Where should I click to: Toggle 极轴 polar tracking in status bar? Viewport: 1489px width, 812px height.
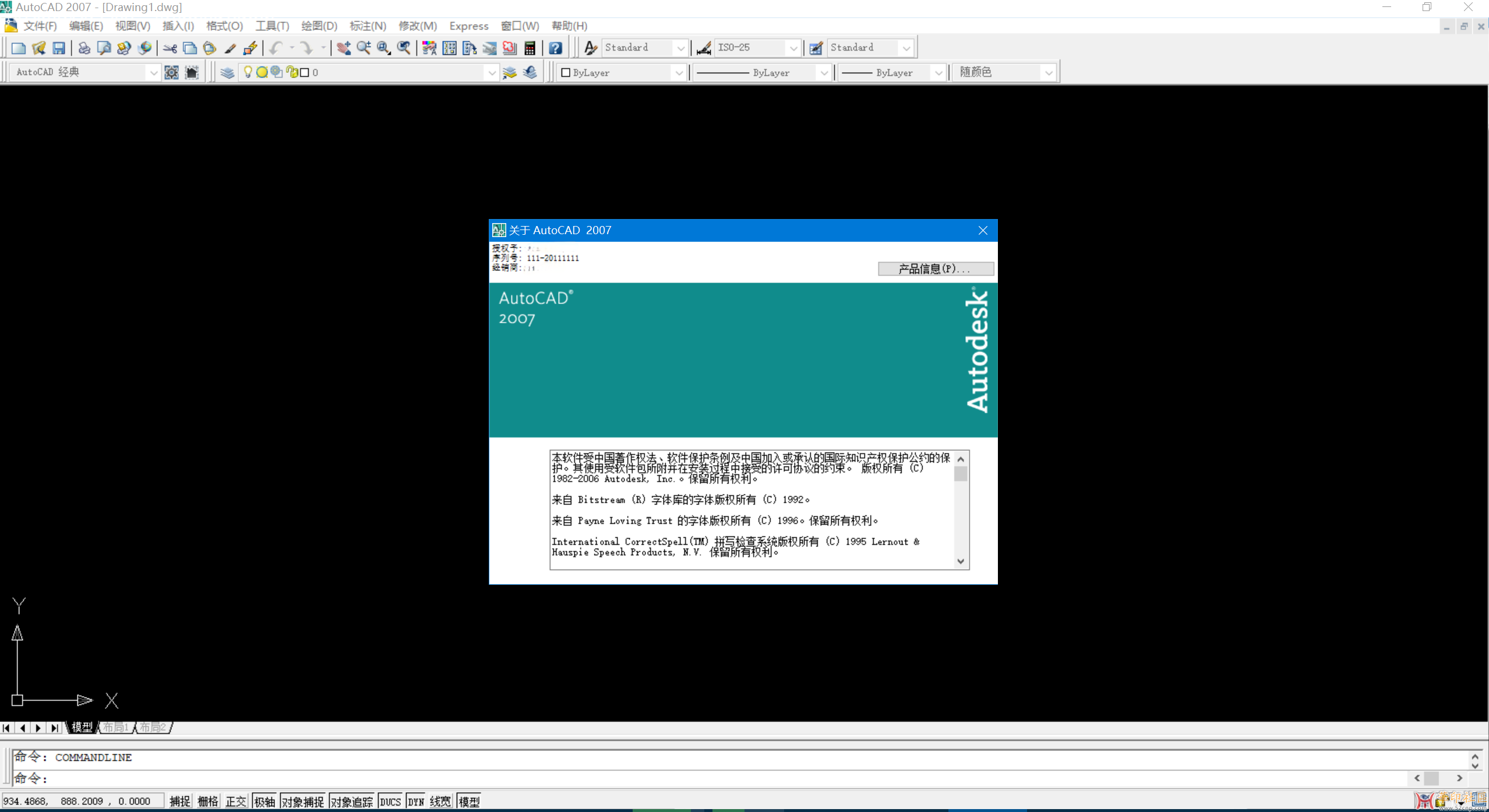[265, 802]
